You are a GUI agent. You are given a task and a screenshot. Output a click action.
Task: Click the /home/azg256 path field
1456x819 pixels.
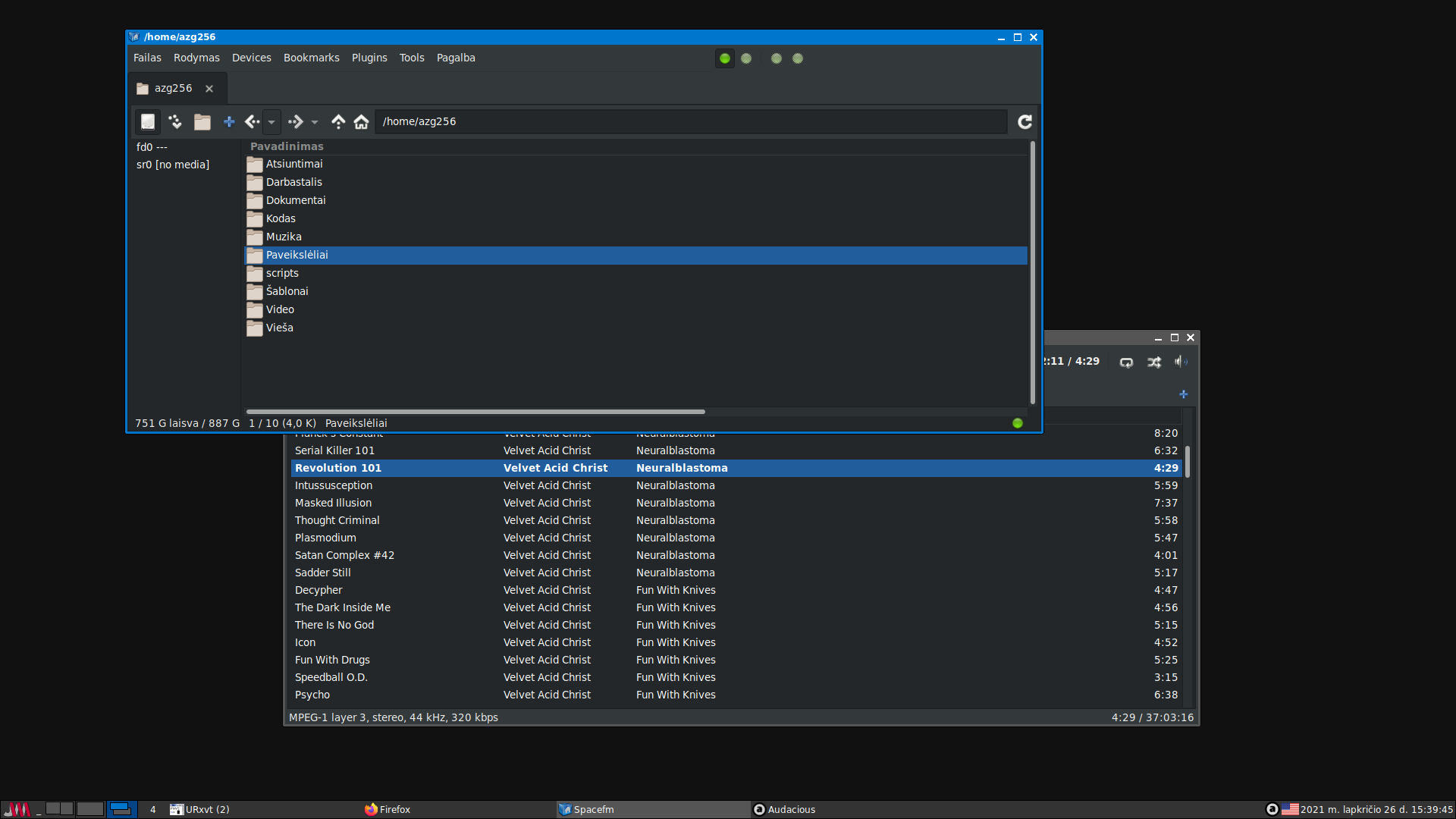click(690, 122)
